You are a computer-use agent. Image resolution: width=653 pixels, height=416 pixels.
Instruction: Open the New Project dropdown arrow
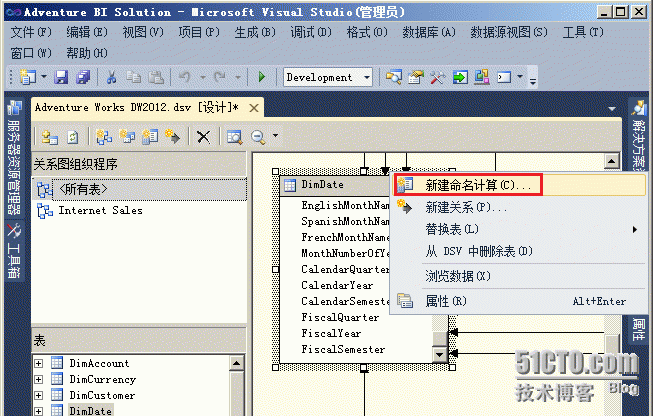[43, 77]
